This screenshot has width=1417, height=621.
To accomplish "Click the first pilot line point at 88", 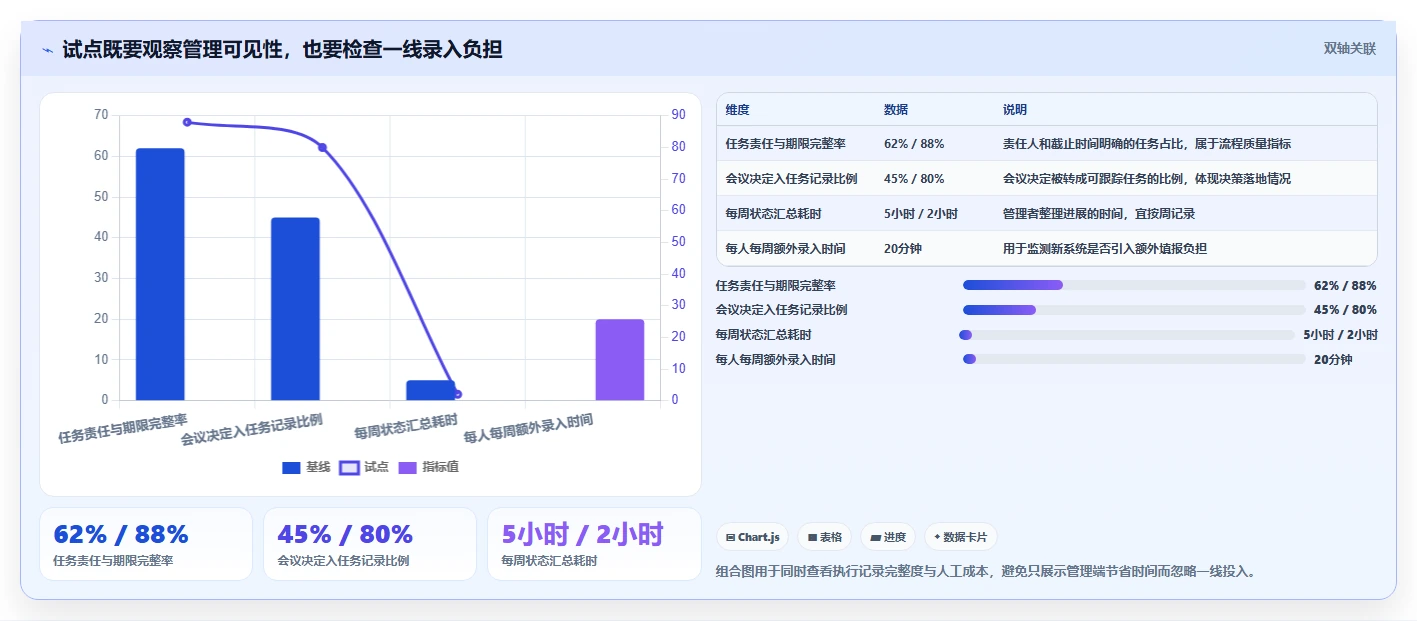I will (x=187, y=122).
